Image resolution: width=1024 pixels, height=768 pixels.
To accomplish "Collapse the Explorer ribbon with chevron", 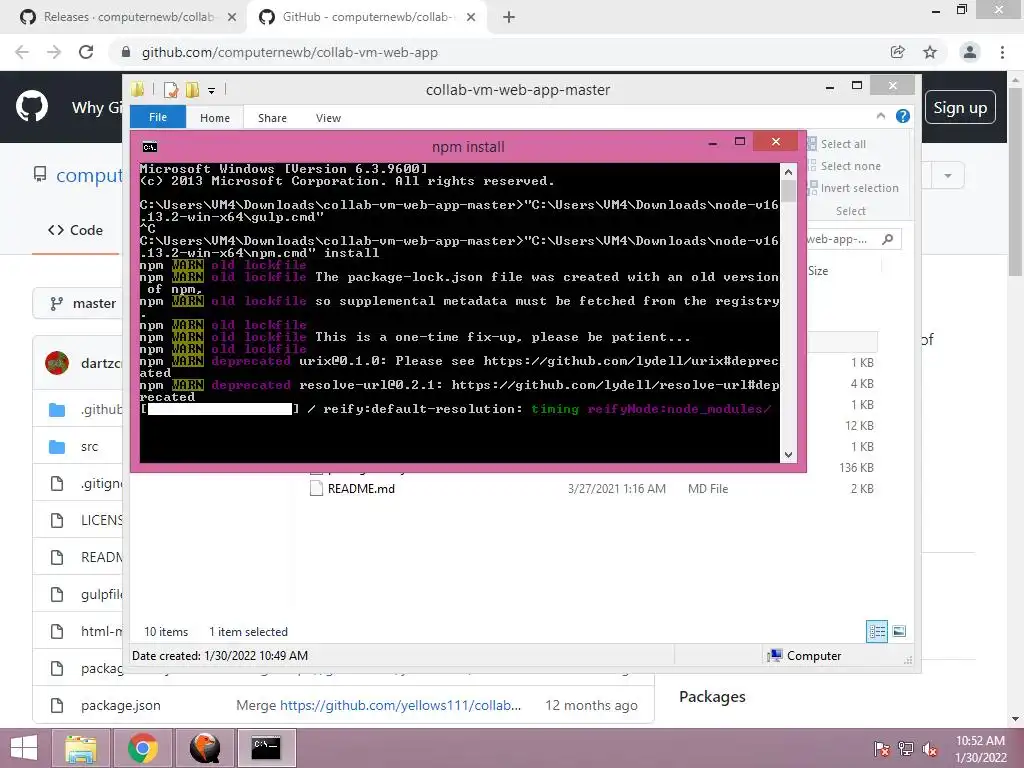I will tap(881, 116).
